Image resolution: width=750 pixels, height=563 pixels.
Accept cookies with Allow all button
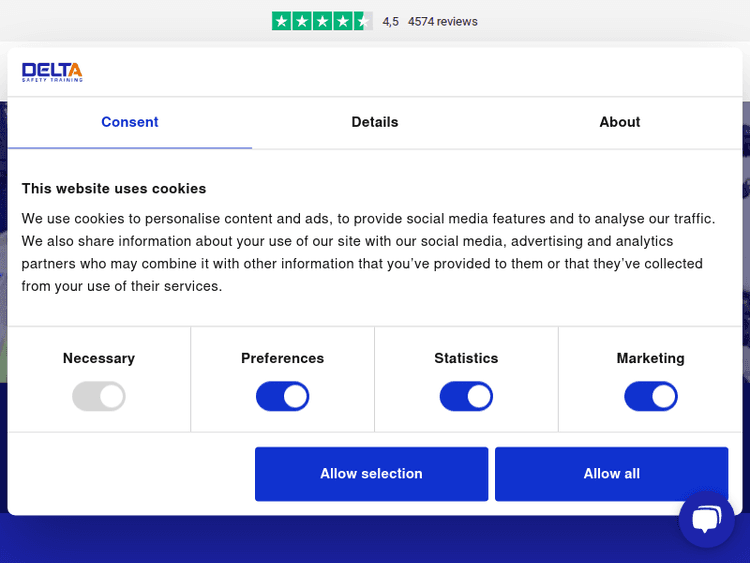[611, 474]
